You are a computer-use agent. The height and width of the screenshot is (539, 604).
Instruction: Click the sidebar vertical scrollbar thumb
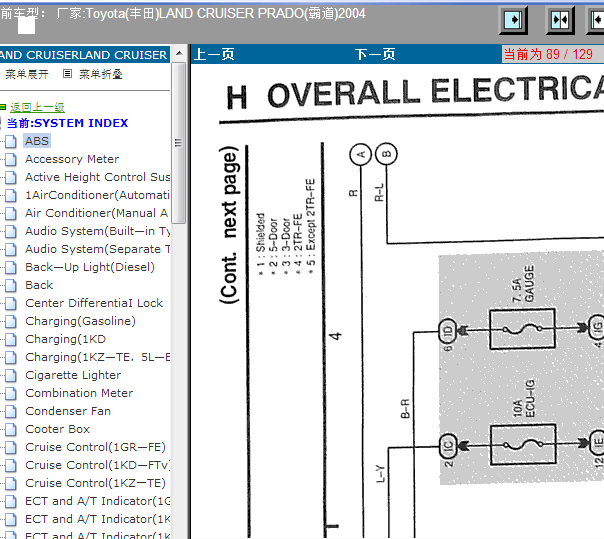pos(178,143)
